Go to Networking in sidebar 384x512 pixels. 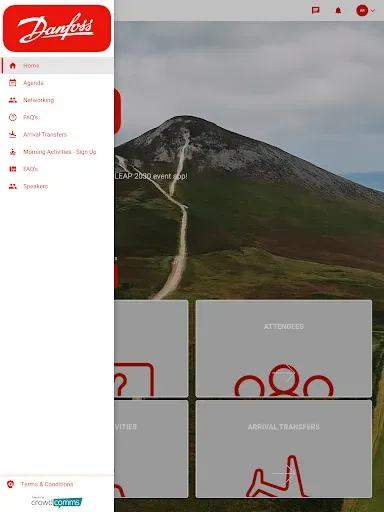click(x=57, y=100)
